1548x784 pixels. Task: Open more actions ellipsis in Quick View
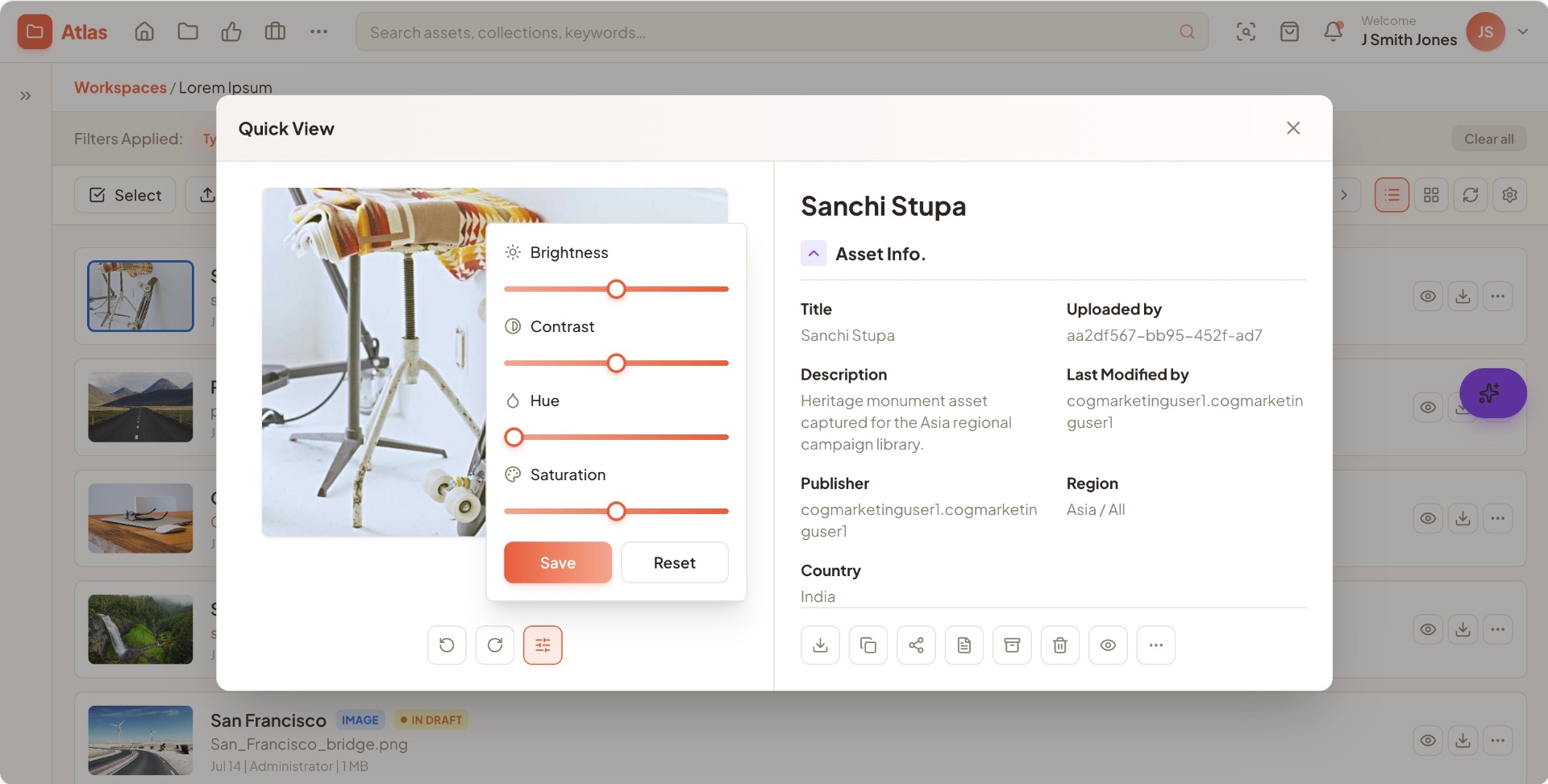click(x=1156, y=645)
